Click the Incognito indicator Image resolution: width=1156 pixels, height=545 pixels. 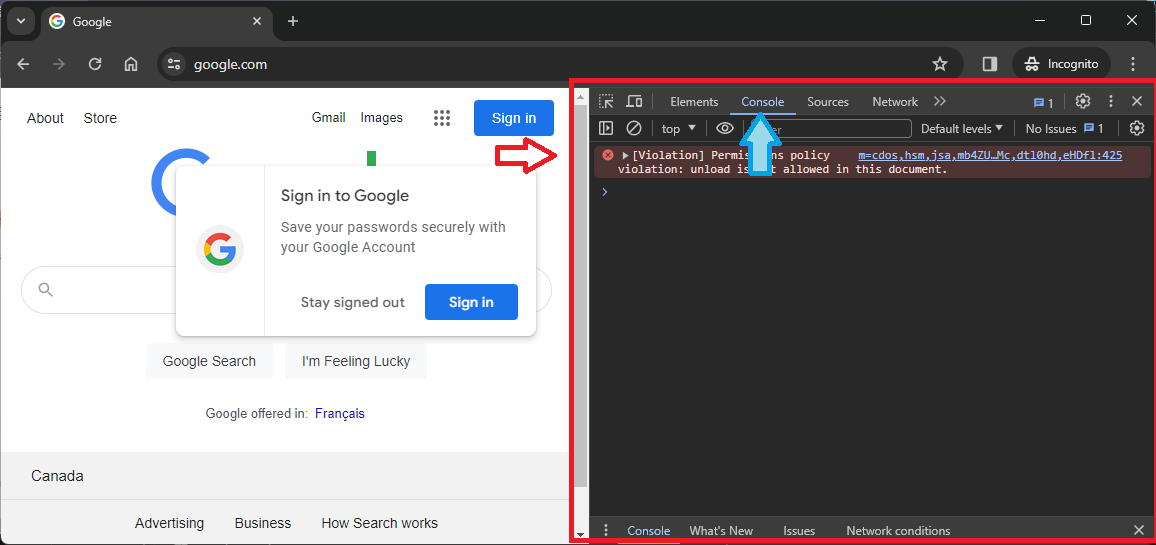point(1062,64)
